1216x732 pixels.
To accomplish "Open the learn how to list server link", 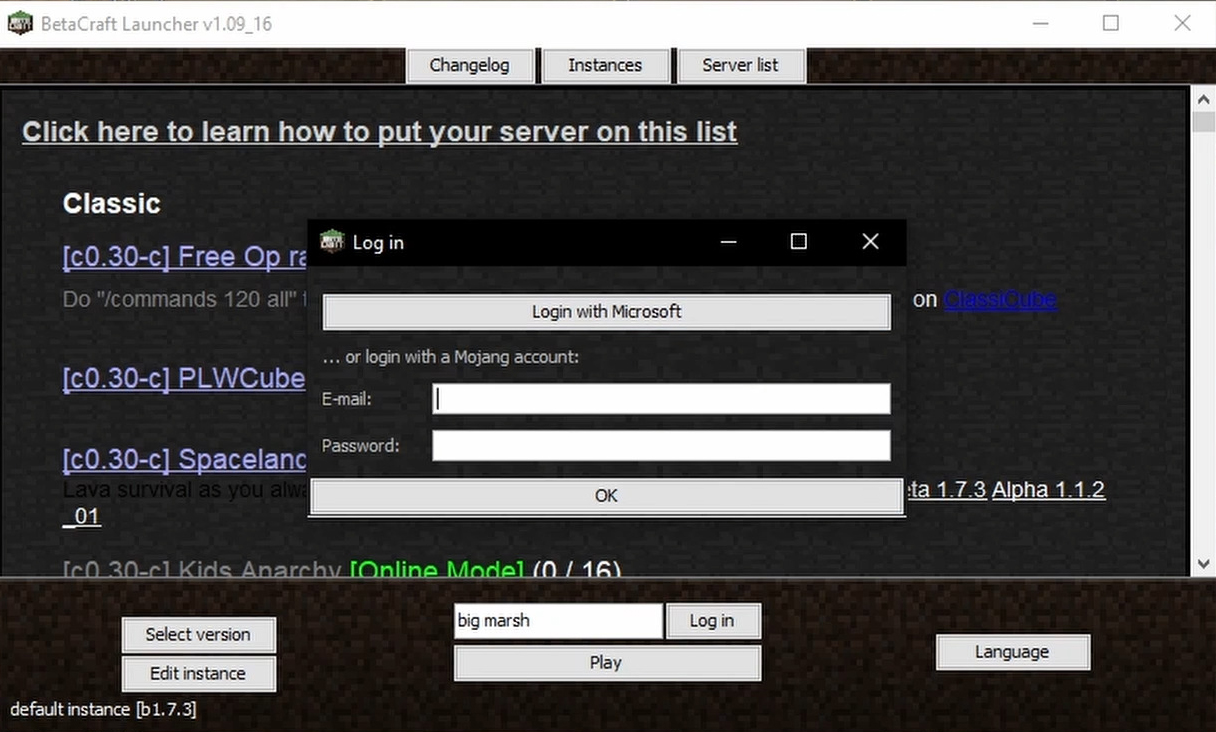I will pyautogui.click(x=379, y=132).
